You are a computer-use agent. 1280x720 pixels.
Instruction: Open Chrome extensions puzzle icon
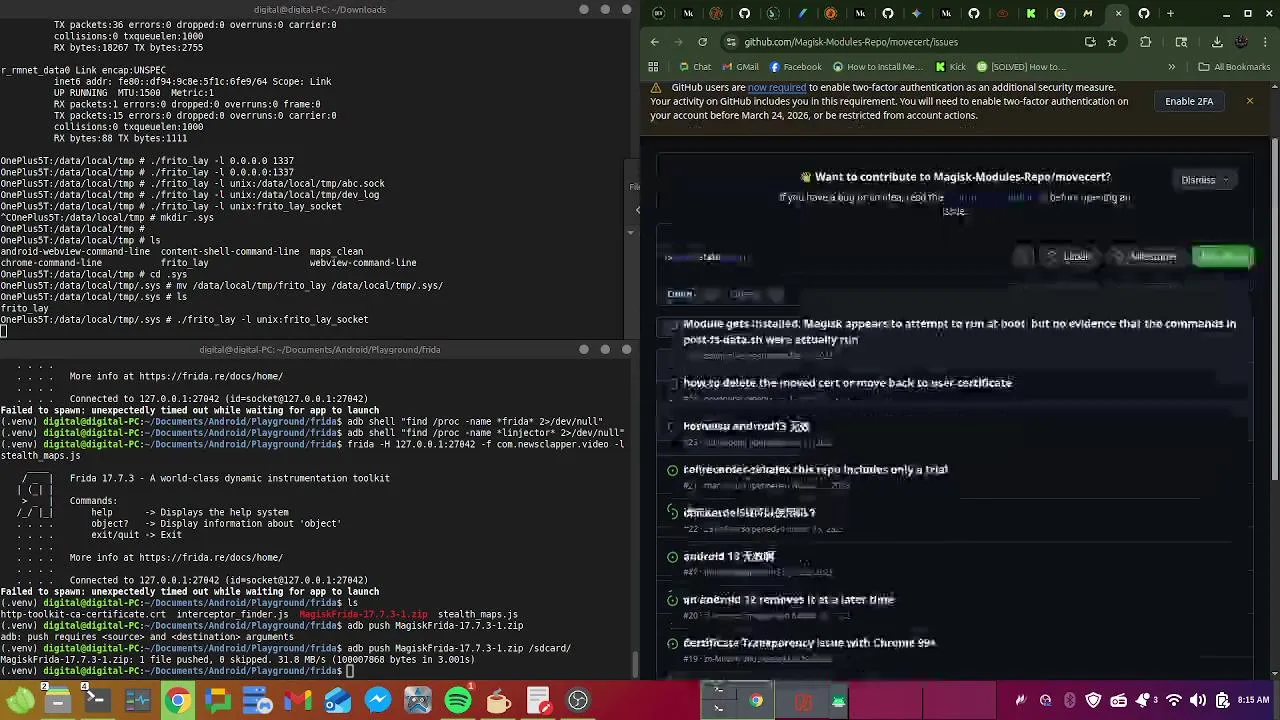1146,42
